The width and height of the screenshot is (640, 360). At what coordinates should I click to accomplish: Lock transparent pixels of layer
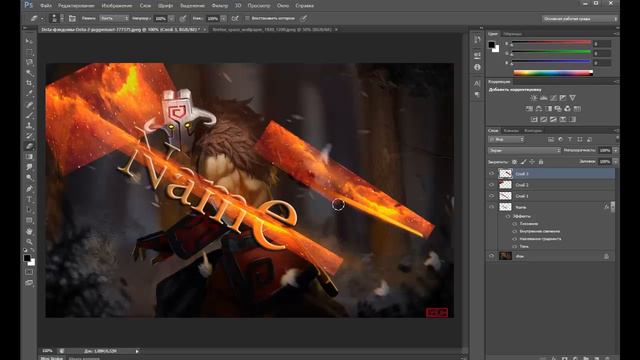click(514, 162)
